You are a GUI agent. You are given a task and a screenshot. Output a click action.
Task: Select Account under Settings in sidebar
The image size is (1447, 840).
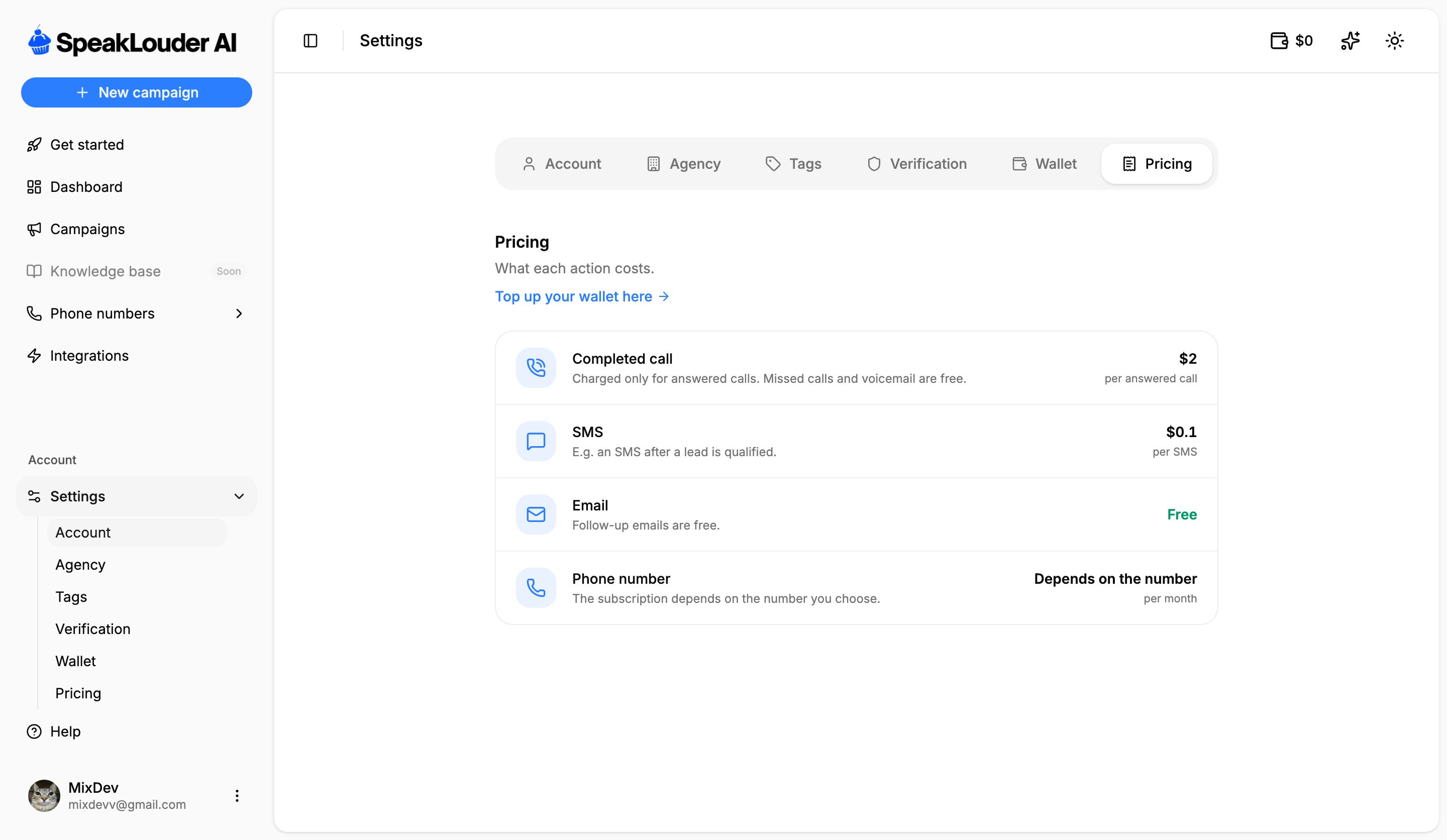(x=137, y=532)
